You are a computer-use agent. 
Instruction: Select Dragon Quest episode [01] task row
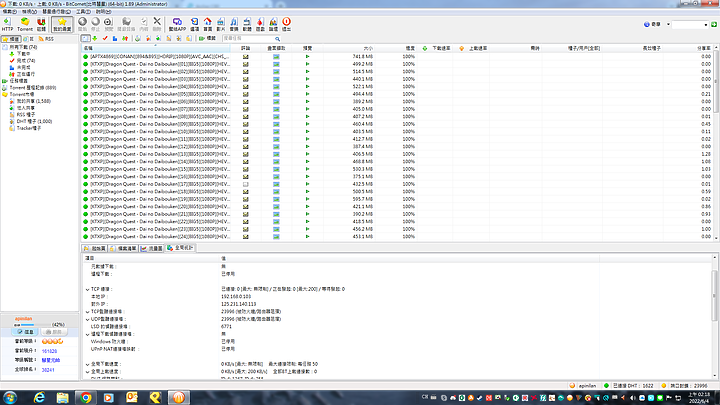click(397, 64)
